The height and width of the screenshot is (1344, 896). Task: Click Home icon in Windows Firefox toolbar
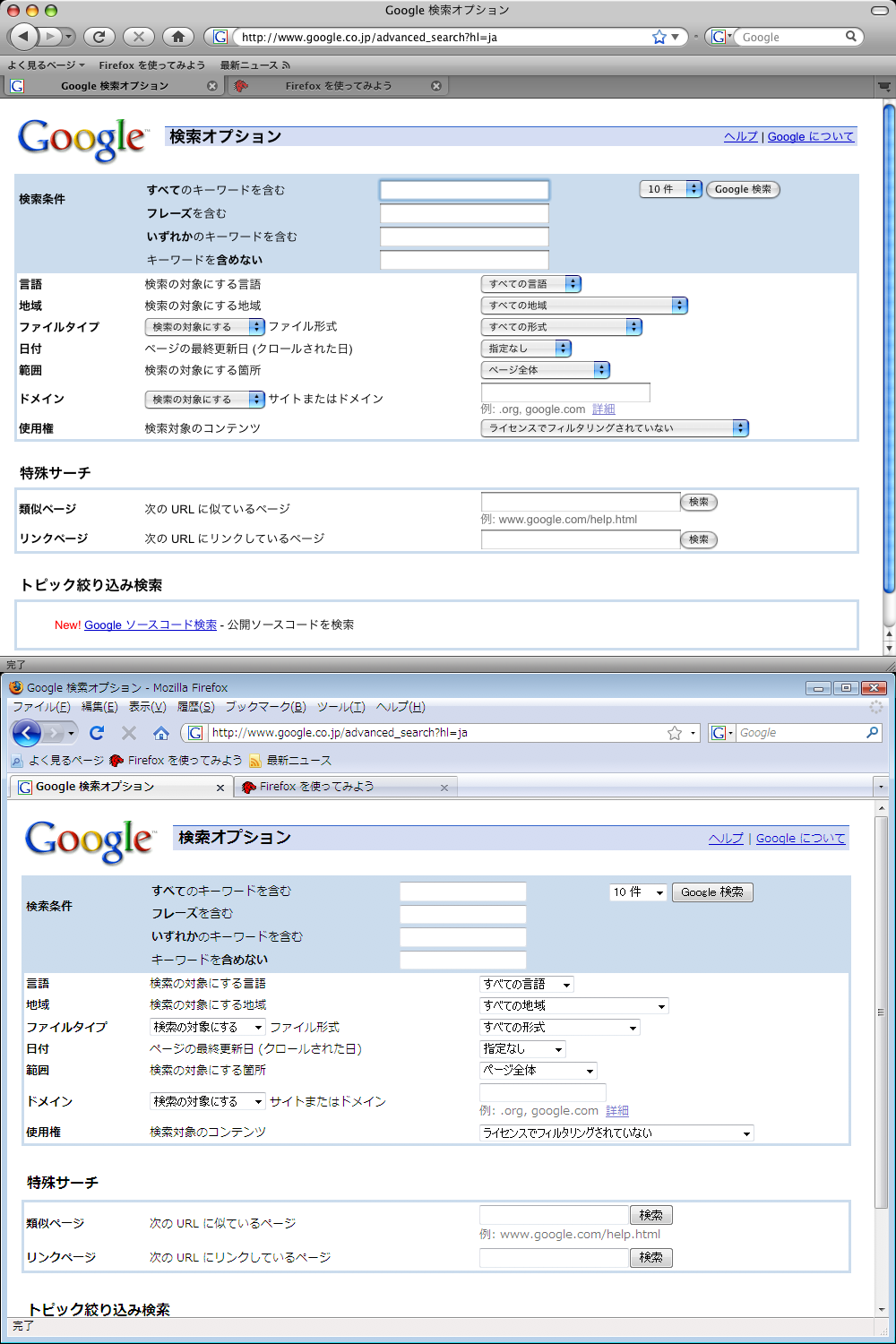tap(161, 733)
